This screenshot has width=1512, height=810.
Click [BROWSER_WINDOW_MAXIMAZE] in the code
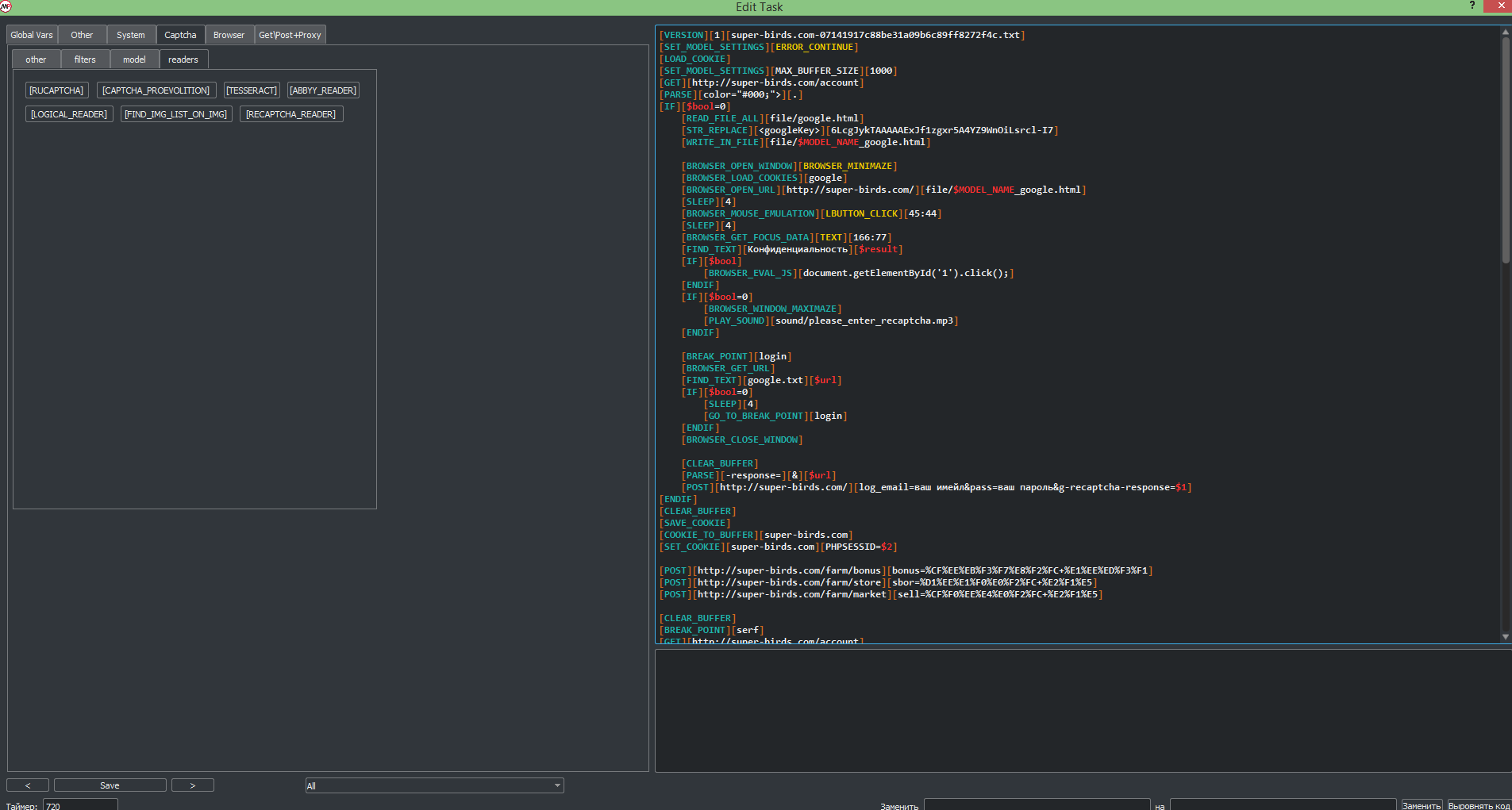click(772, 309)
